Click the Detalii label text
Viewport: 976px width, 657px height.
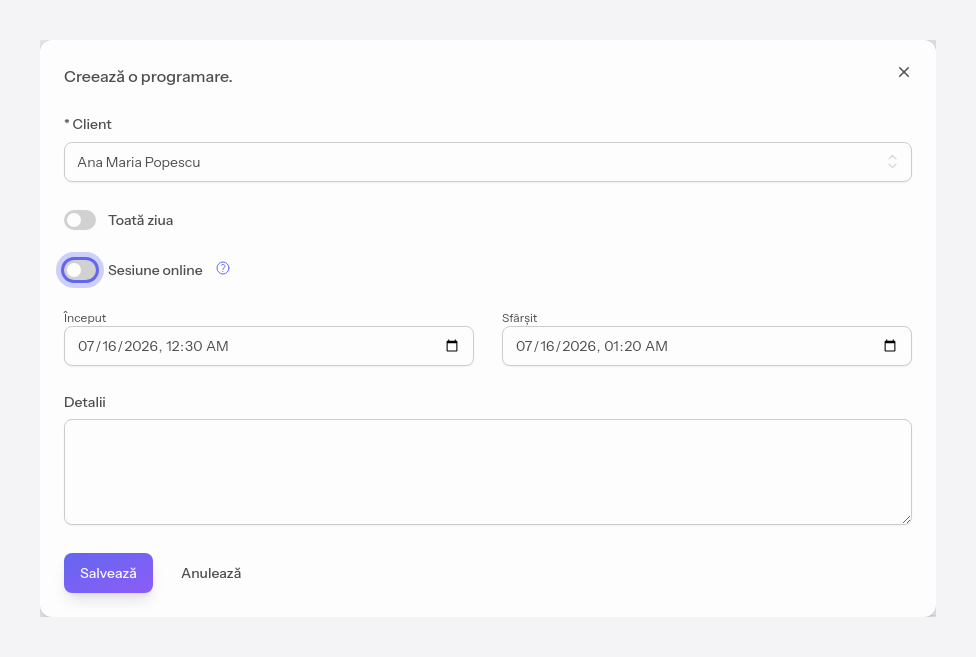85,403
